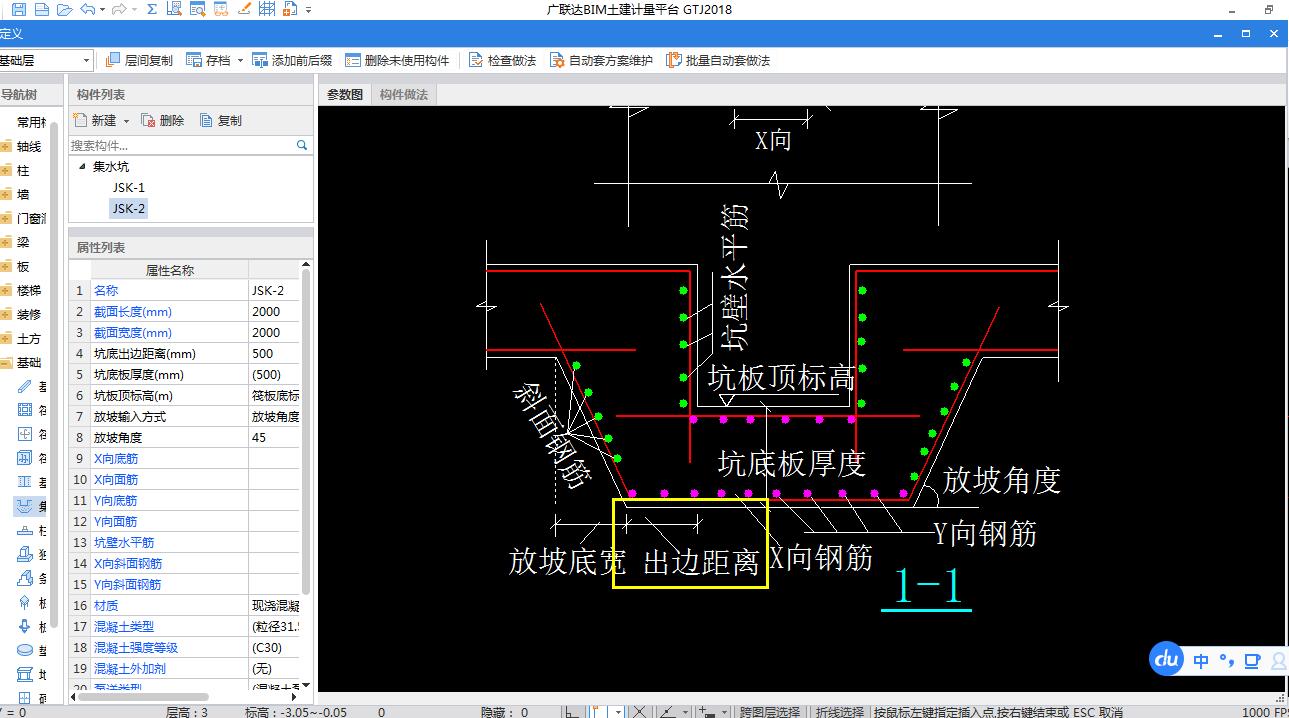This screenshot has width=1289, height=718.
Task: Toggle 跨图层选择 in the status bar
Action: point(770,712)
